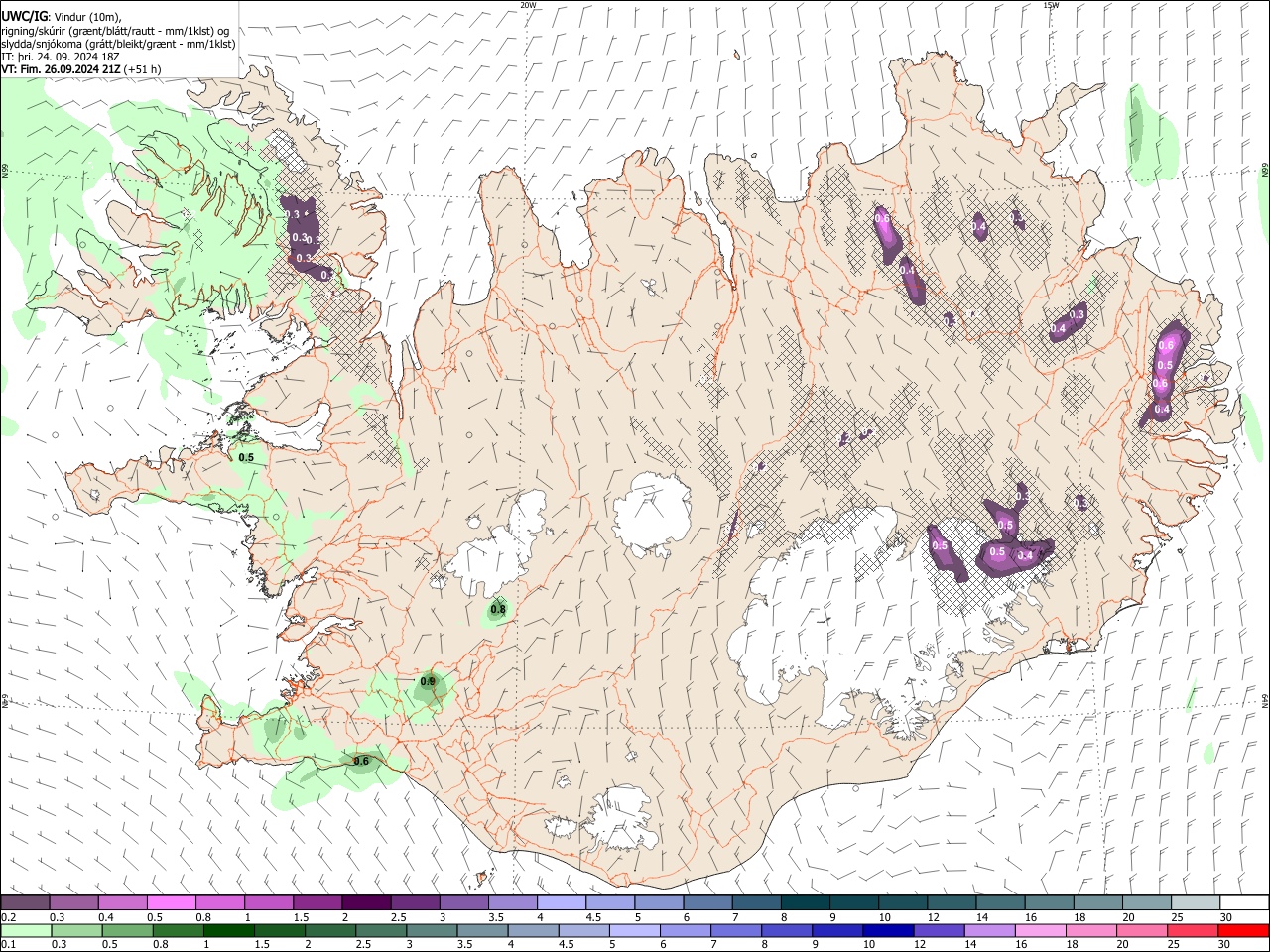Pick lower scale violet swatch at 12

pos(938,930)
